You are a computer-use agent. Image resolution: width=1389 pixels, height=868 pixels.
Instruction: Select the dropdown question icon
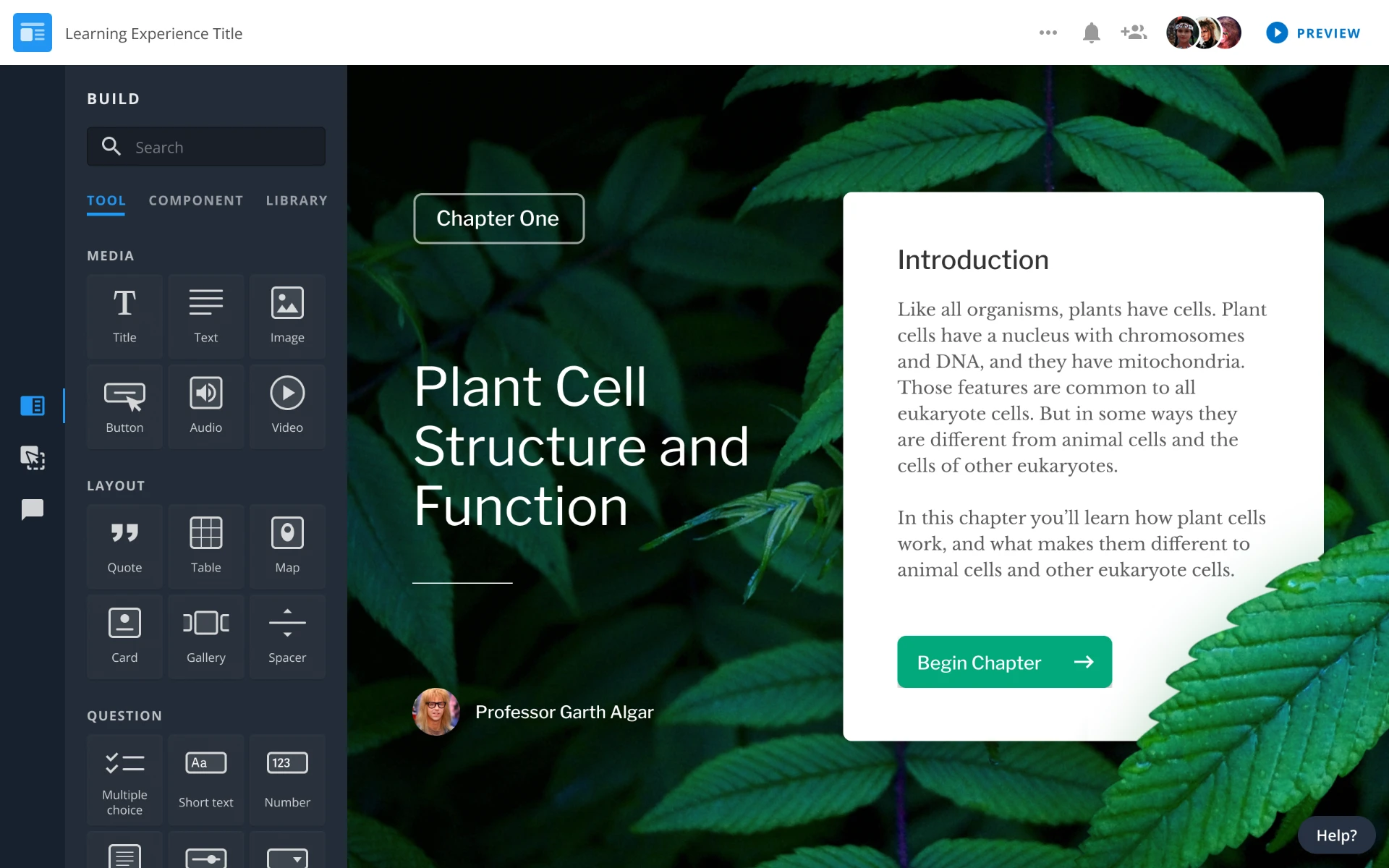pyautogui.click(x=287, y=858)
